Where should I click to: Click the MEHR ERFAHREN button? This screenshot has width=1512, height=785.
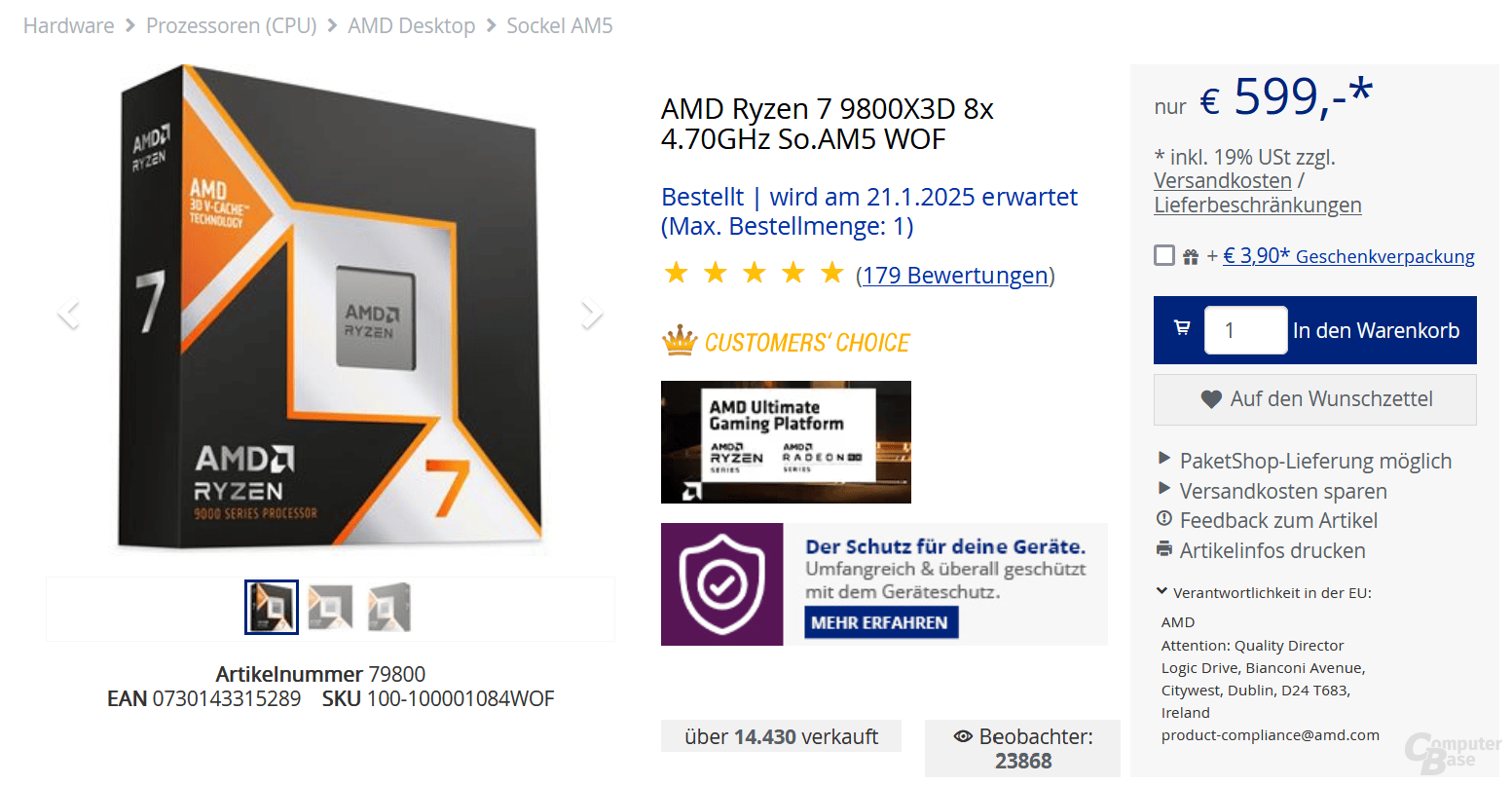pyautogui.click(x=881, y=622)
